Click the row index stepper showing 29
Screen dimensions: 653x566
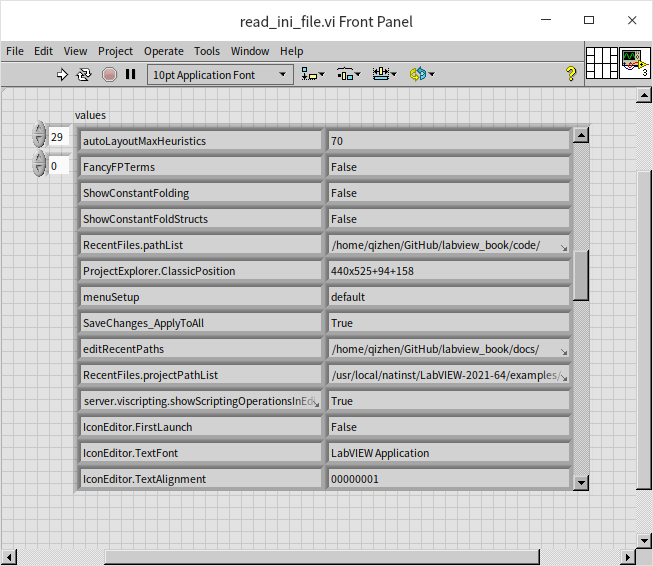[39, 137]
